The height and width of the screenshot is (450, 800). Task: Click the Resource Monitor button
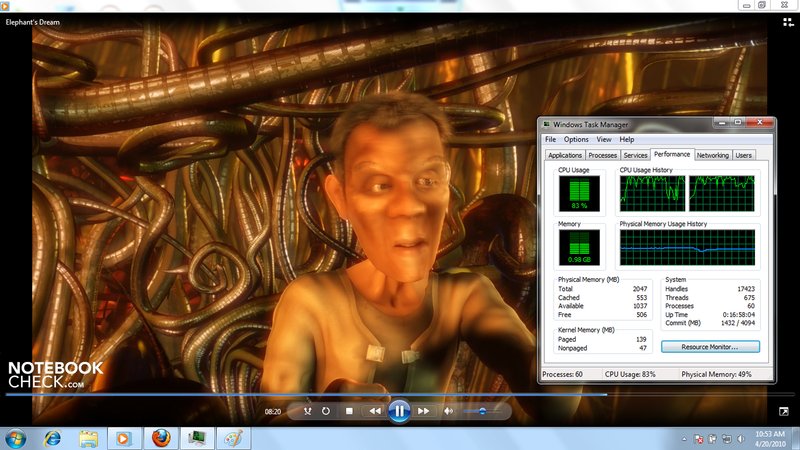[x=710, y=346]
